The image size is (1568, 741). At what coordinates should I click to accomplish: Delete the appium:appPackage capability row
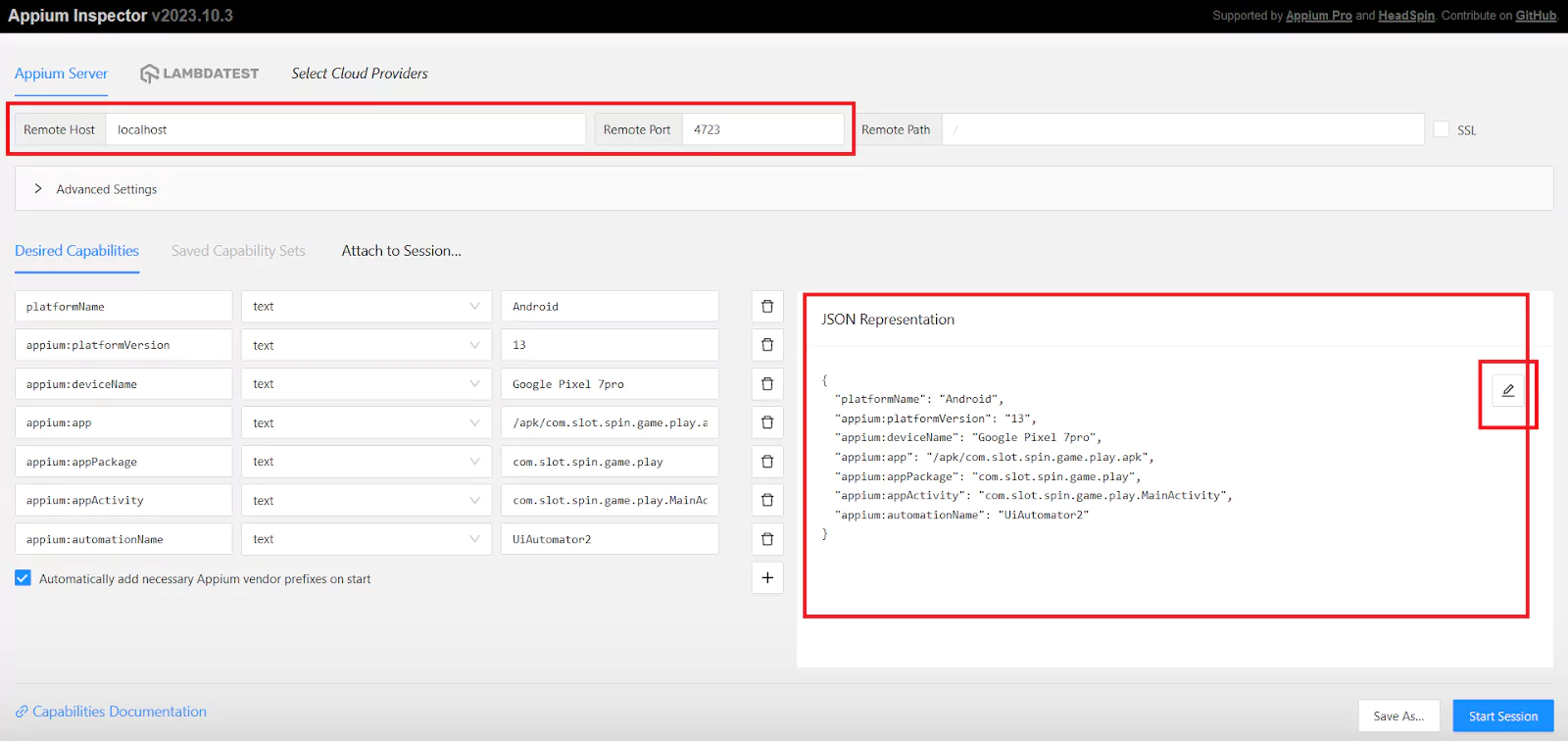[x=767, y=461]
